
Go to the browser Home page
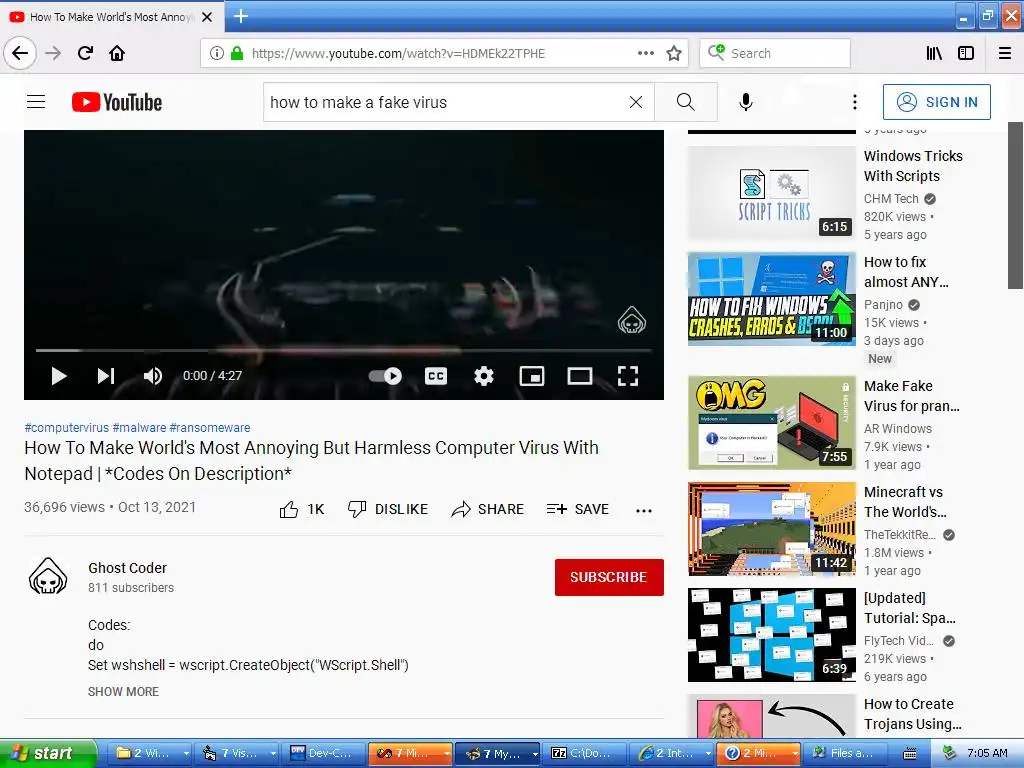[117, 54]
